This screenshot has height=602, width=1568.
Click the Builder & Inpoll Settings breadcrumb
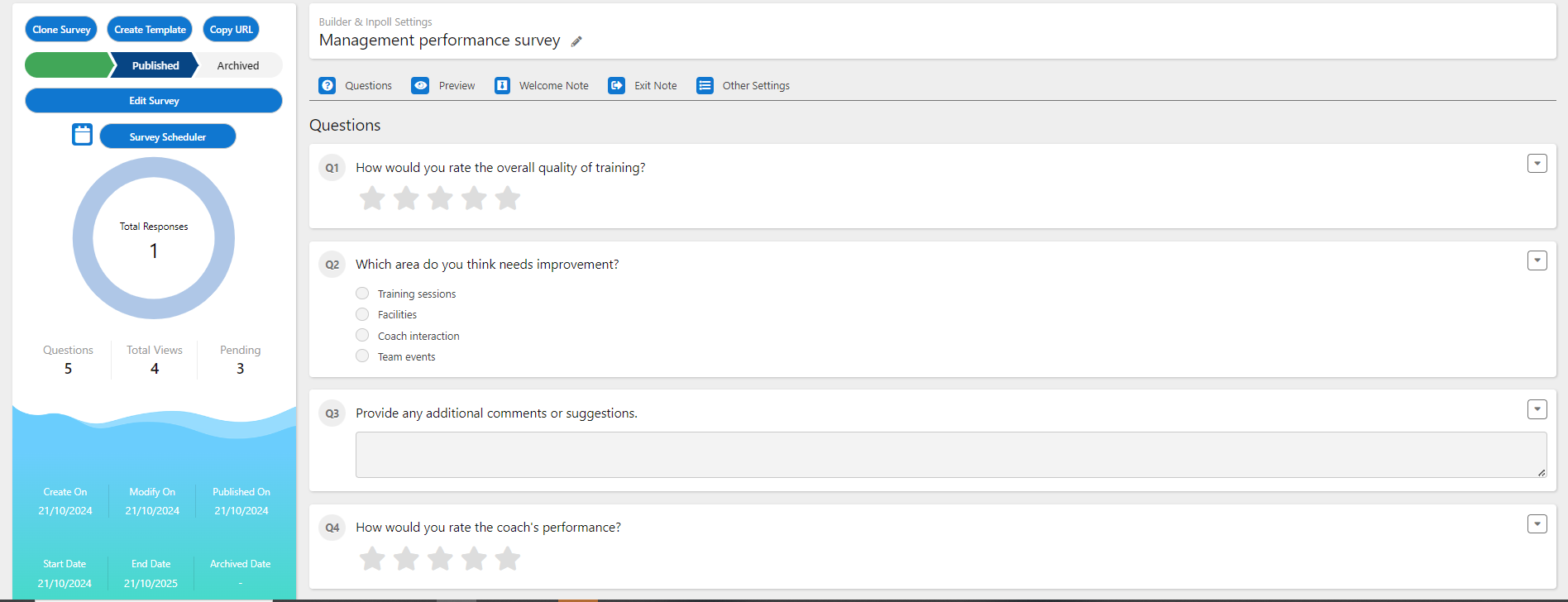pyautogui.click(x=375, y=22)
